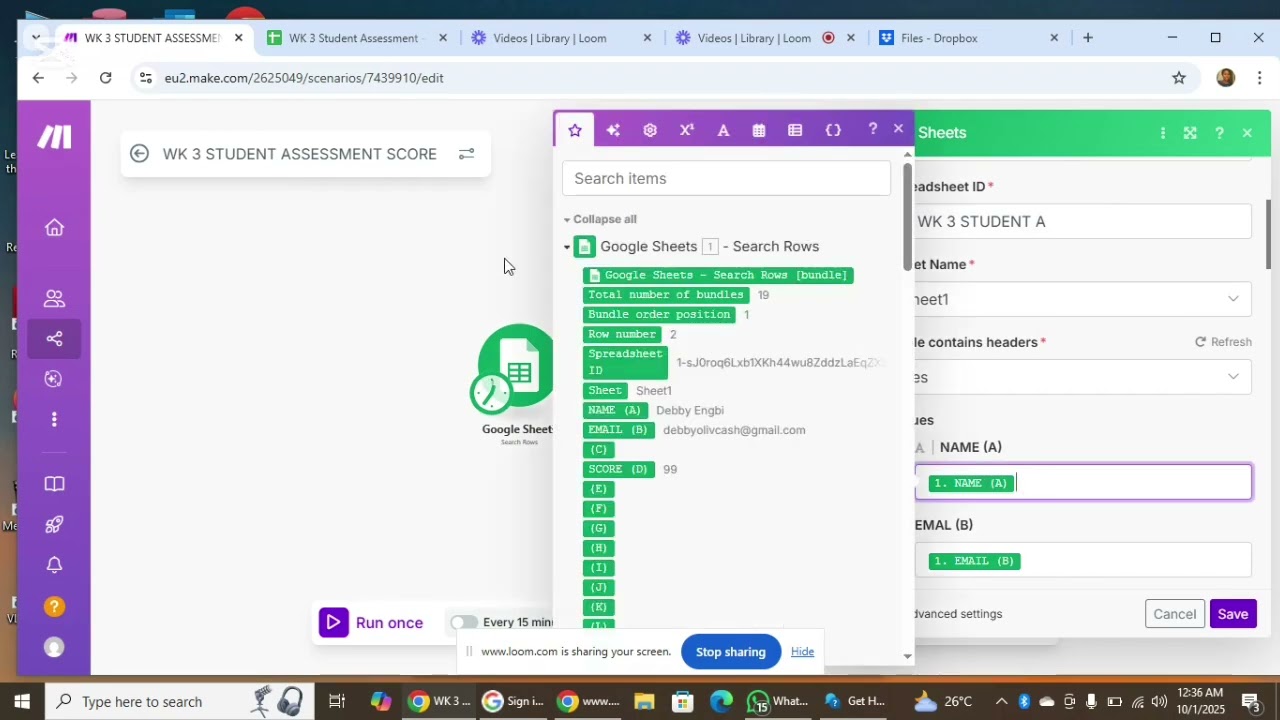Screen dimensions: 1280x720
Task: Toggle the Every 15 minutes scheduling switch
Action: pos(463,622)
